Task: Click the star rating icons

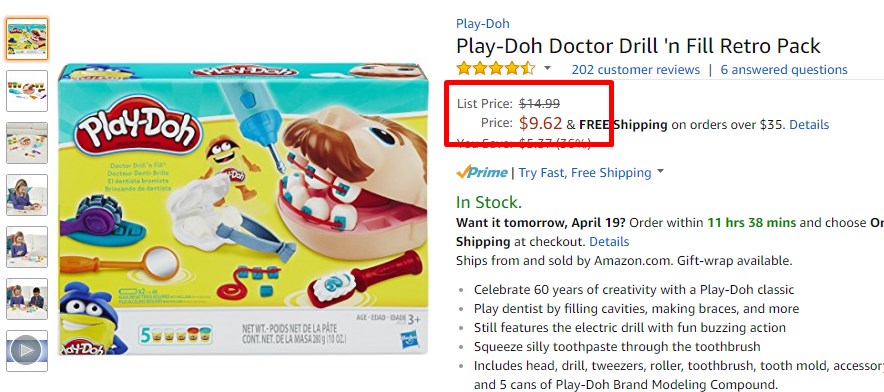Action: [496, 69]
